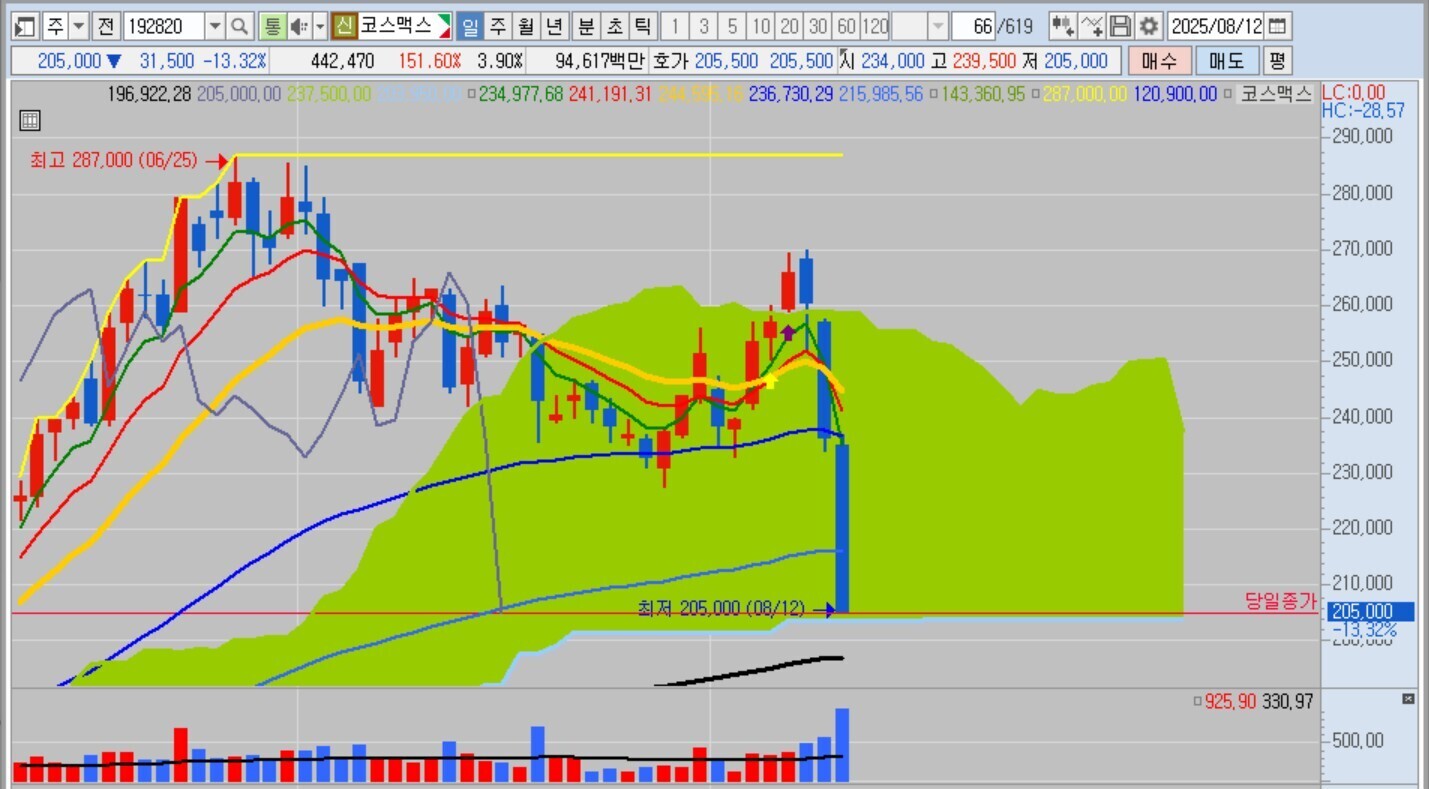This screenshot has height=789, width=1429.
Task: Click the stock search magnifier icon
Action: tap(239, 25)
